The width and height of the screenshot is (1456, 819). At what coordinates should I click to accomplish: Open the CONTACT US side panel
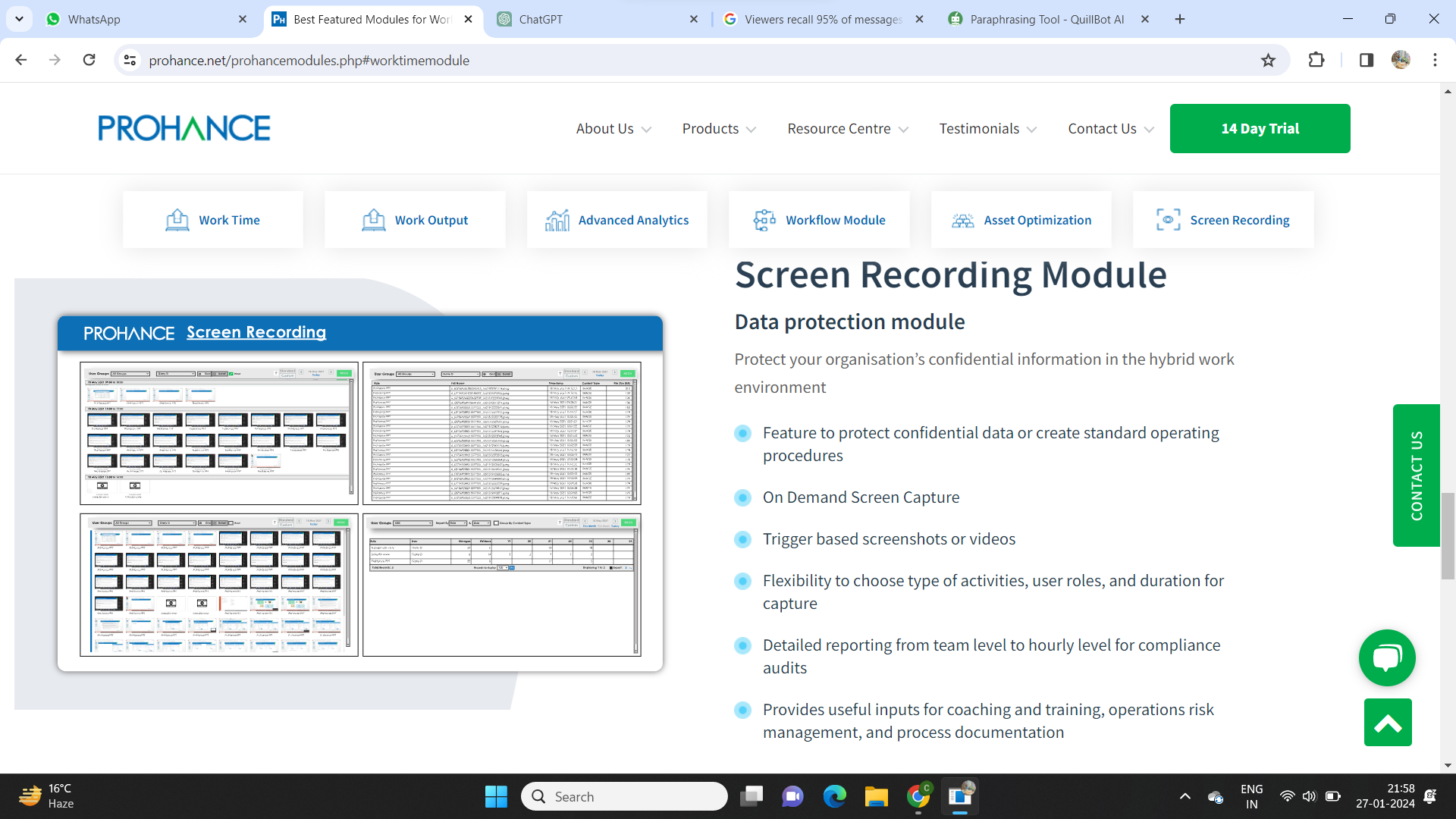pyautogui.click(x=1417, y=475)
